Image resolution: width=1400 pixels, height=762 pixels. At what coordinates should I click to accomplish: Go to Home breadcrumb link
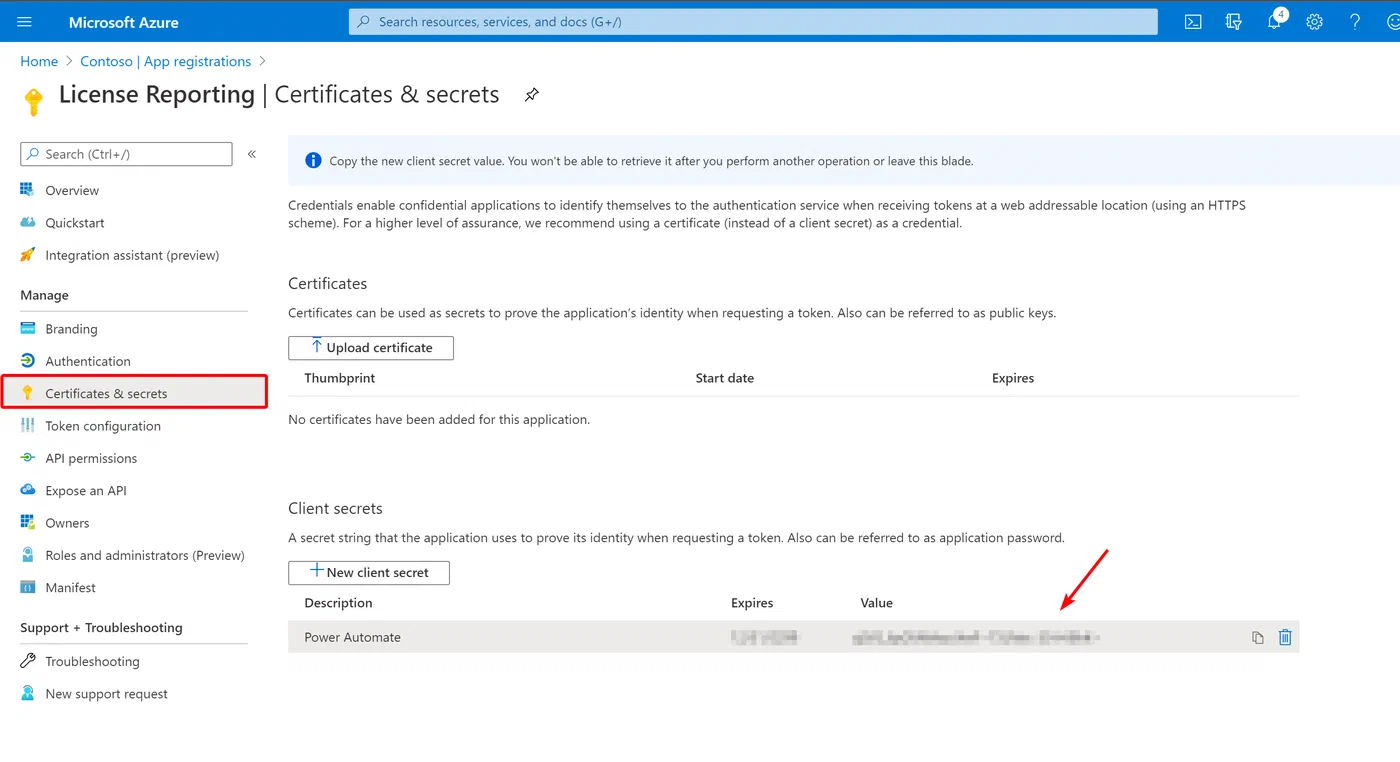click(x=39, y=61)
